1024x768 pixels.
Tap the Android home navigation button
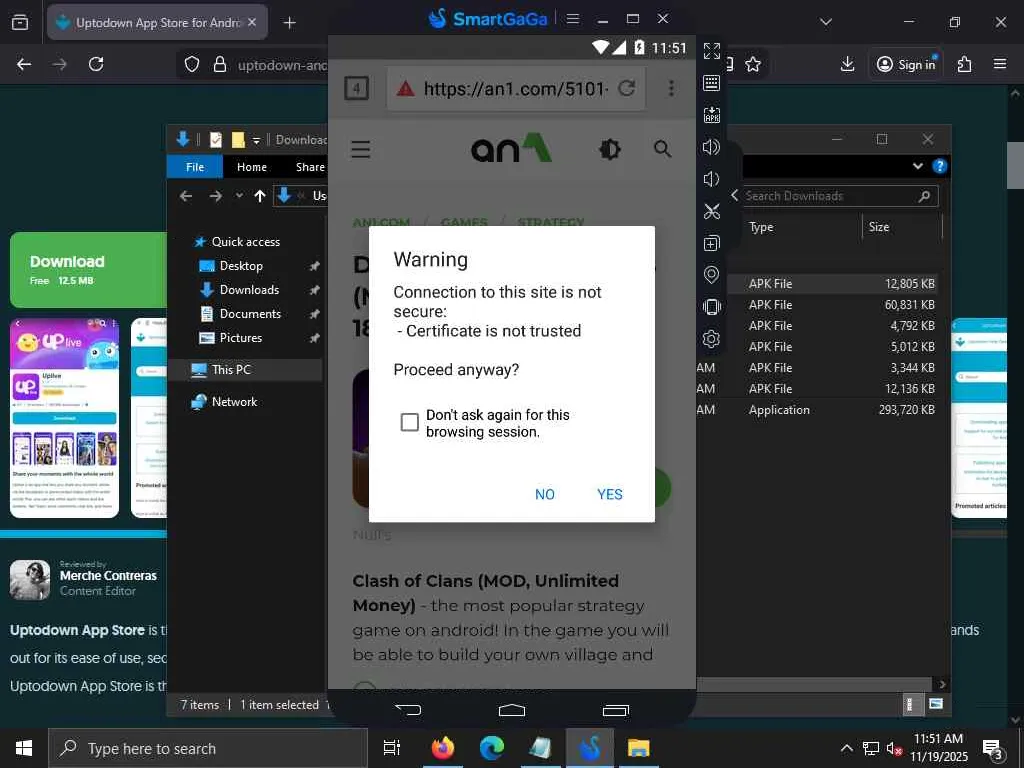click(511, 710)
